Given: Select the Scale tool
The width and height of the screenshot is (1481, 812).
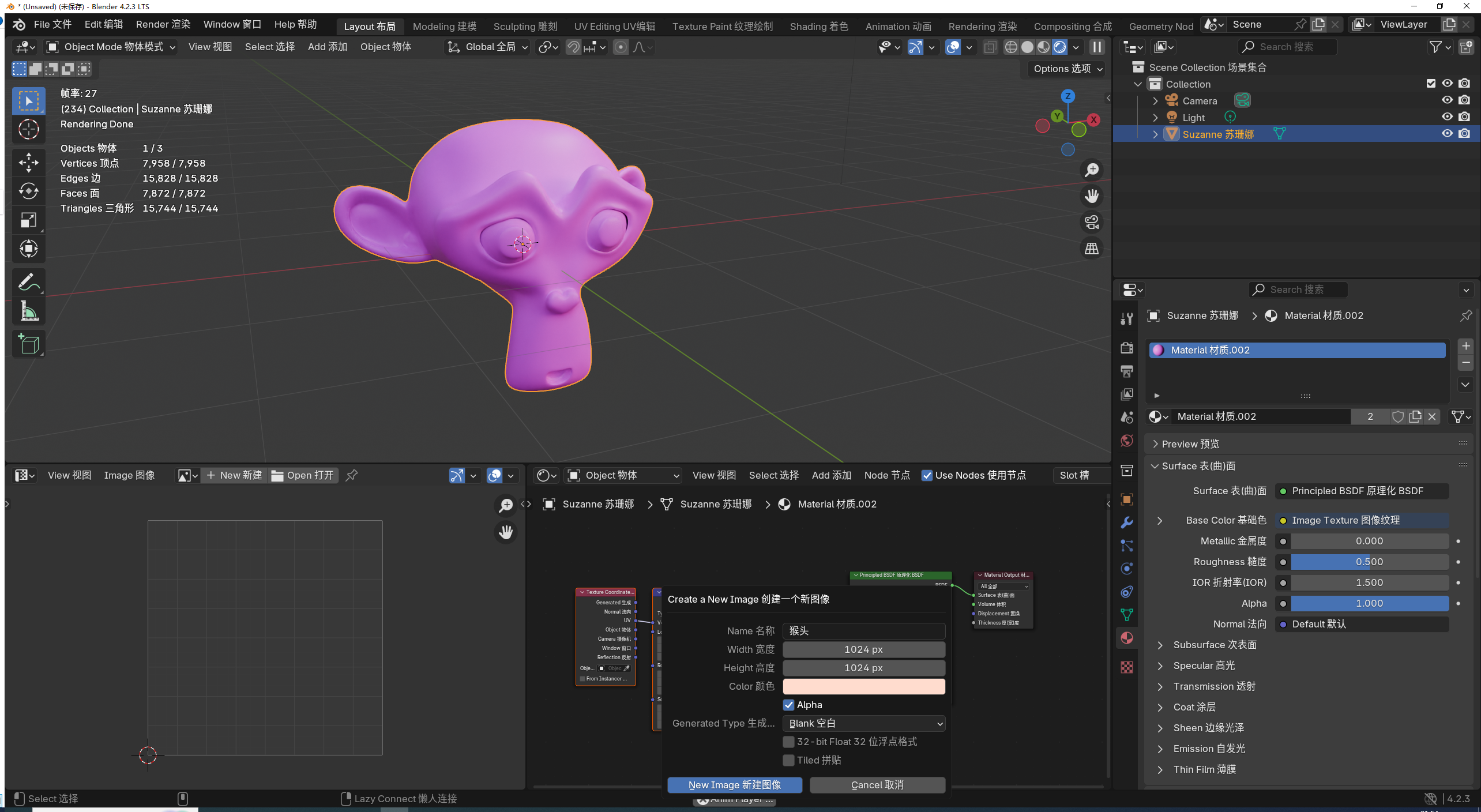Looking at the screenshot, I should (28, 220).
